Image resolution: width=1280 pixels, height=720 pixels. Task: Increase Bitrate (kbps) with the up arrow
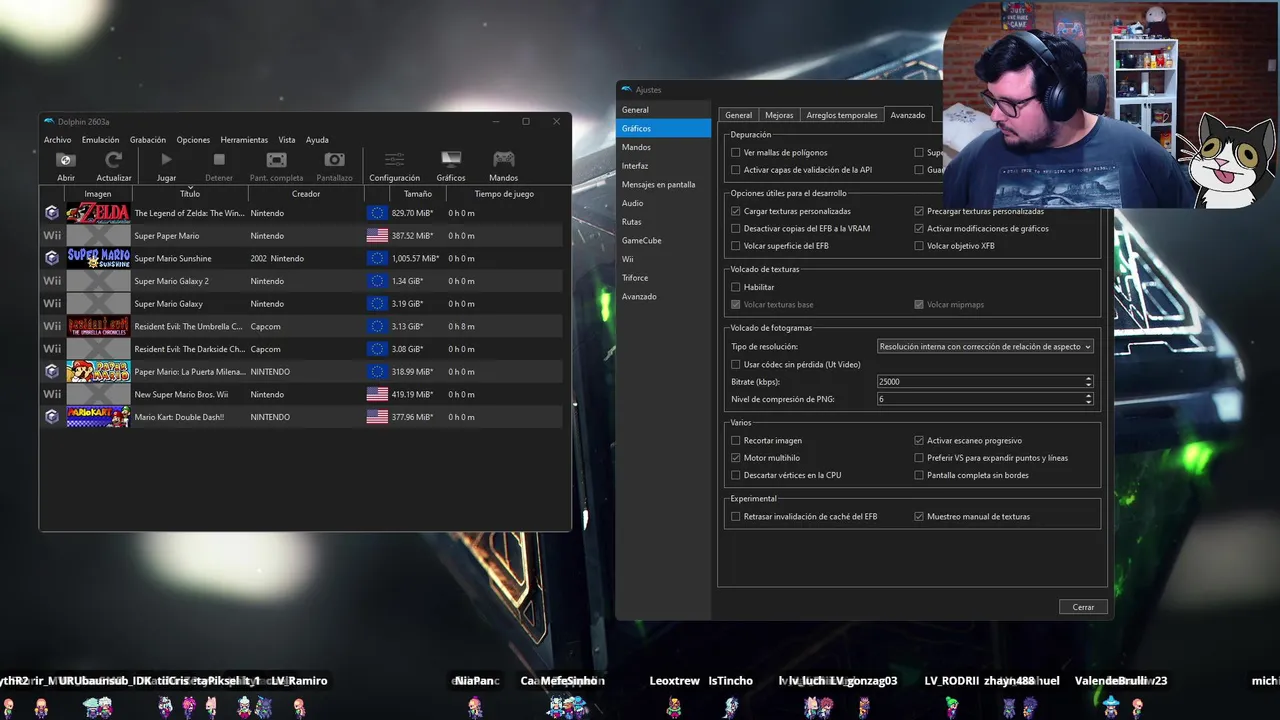coord(1089,379)
